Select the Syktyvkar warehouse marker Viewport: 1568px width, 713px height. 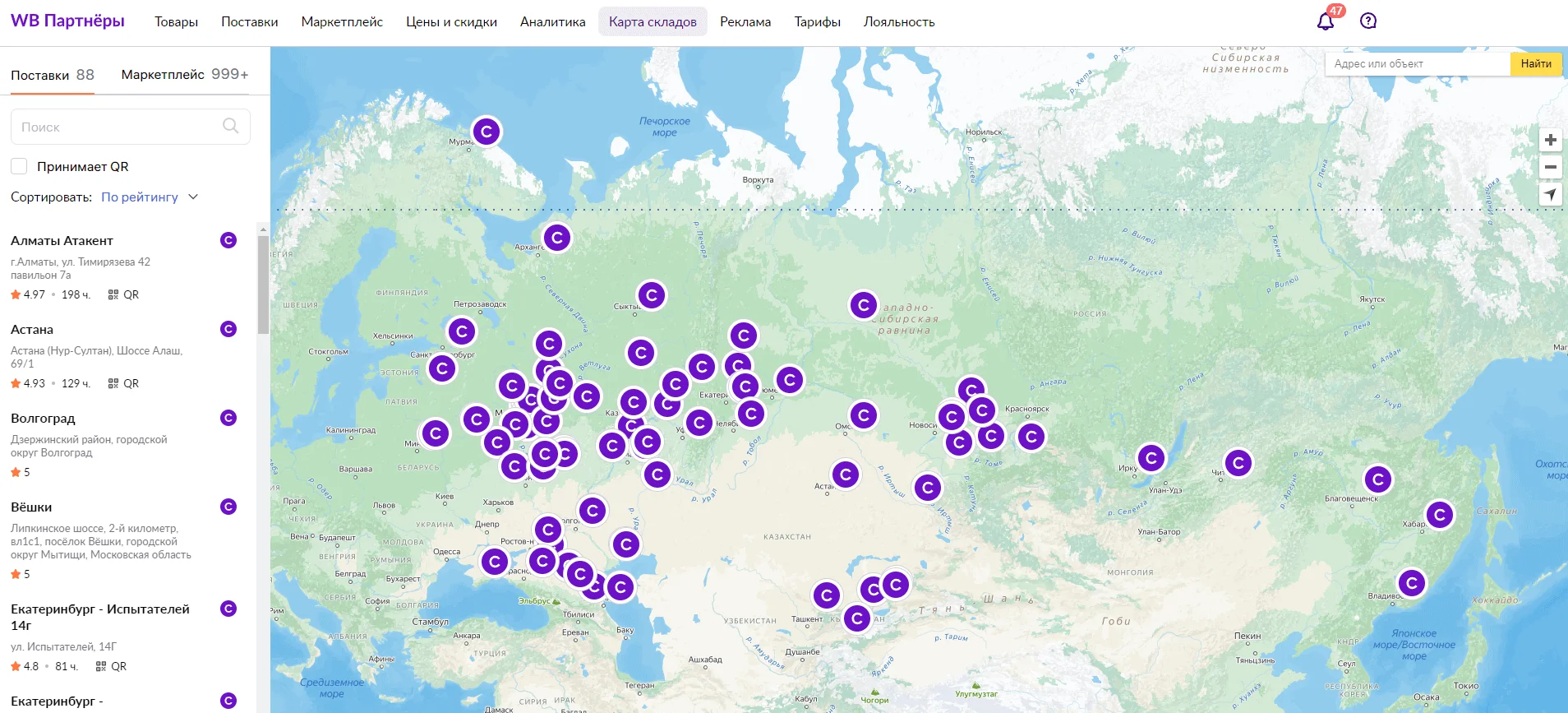click(x=652, y=295)
